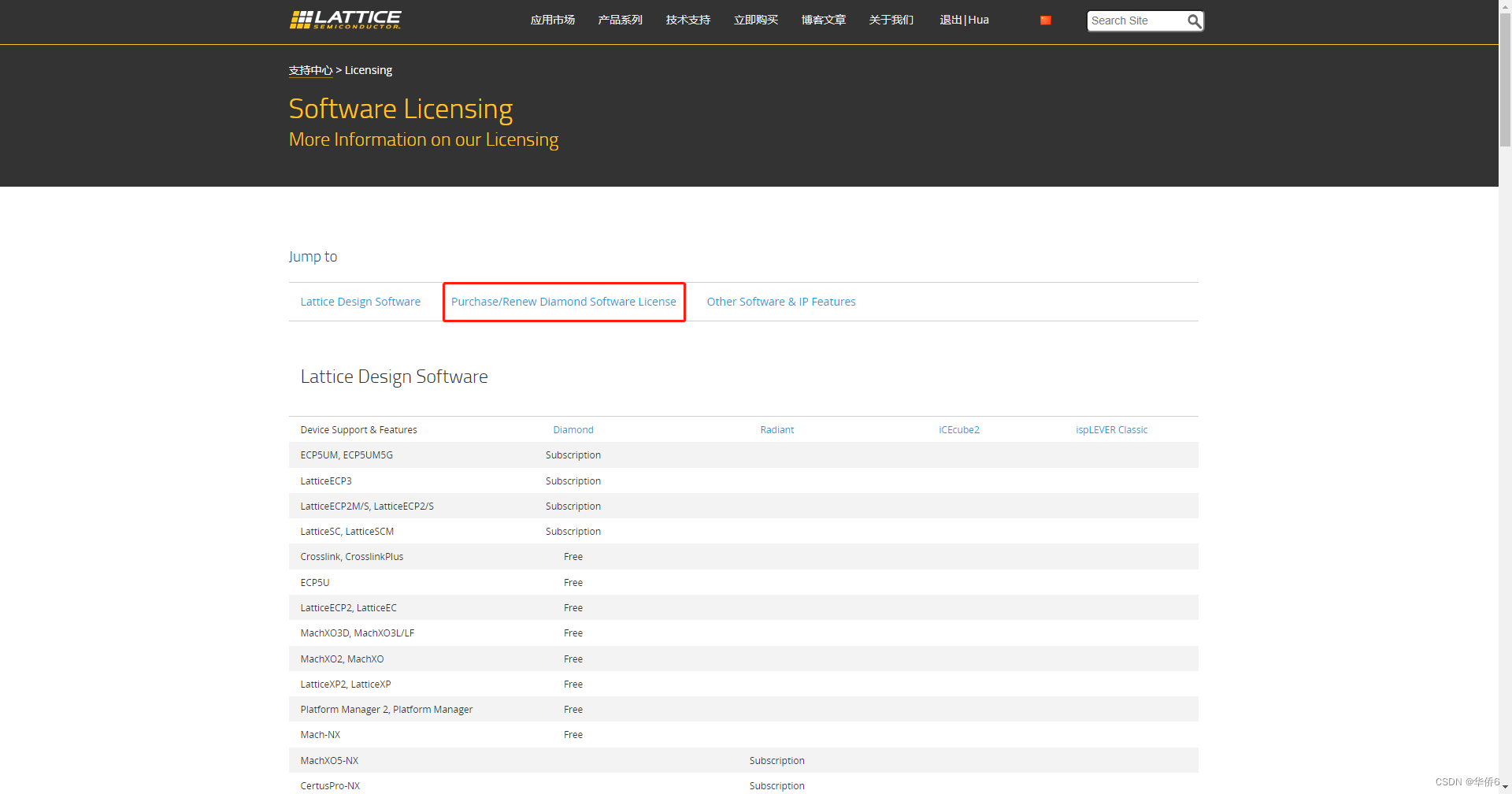Image resolution: width=1512 pixels, height=794 pixels.
Task: Click the LatticeECP2, LatticeEC row label
Action: [349, 608]
